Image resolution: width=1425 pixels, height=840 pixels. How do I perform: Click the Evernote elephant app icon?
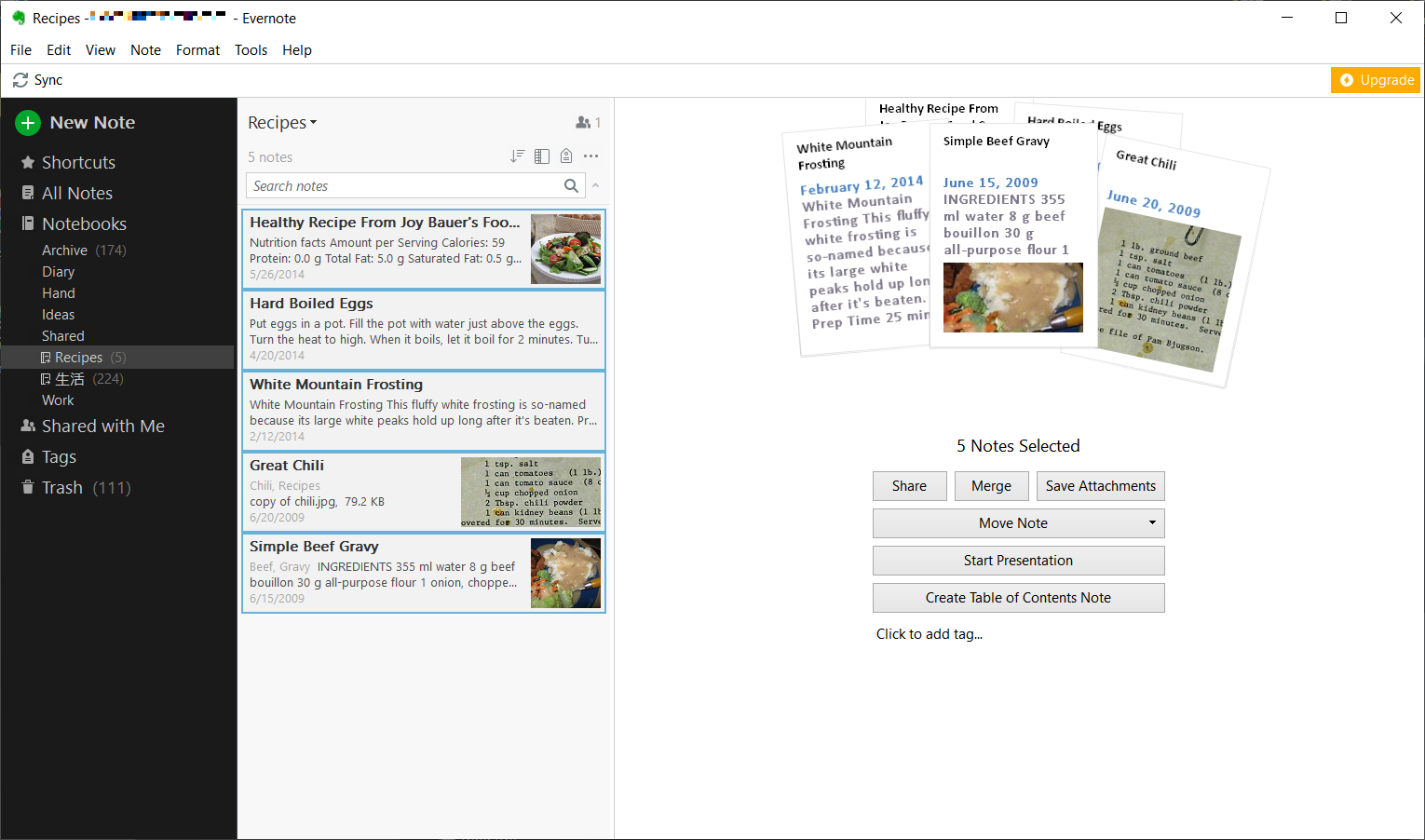pyautogui.click(x=18, y=18)
